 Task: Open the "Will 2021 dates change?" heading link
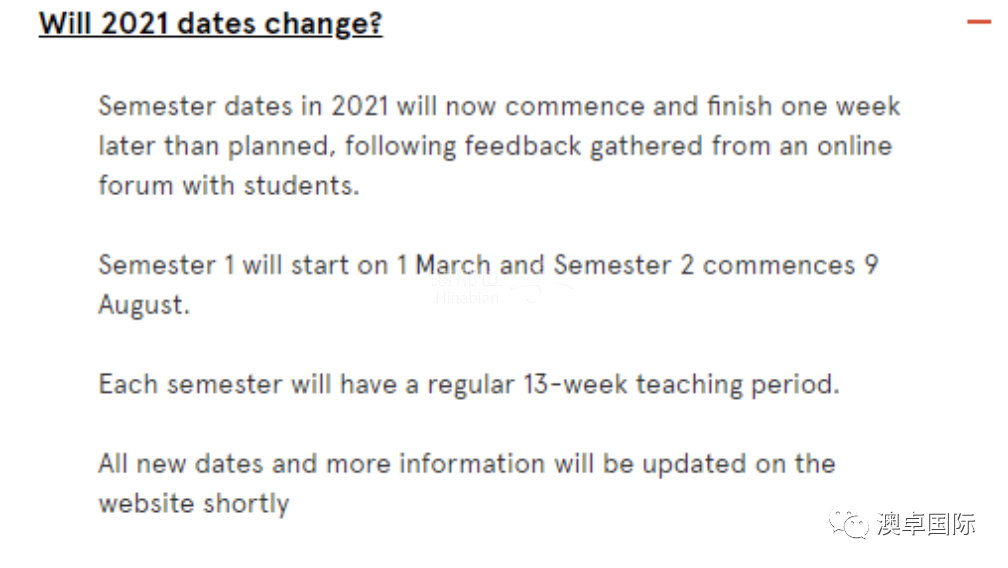click(210, 24)
